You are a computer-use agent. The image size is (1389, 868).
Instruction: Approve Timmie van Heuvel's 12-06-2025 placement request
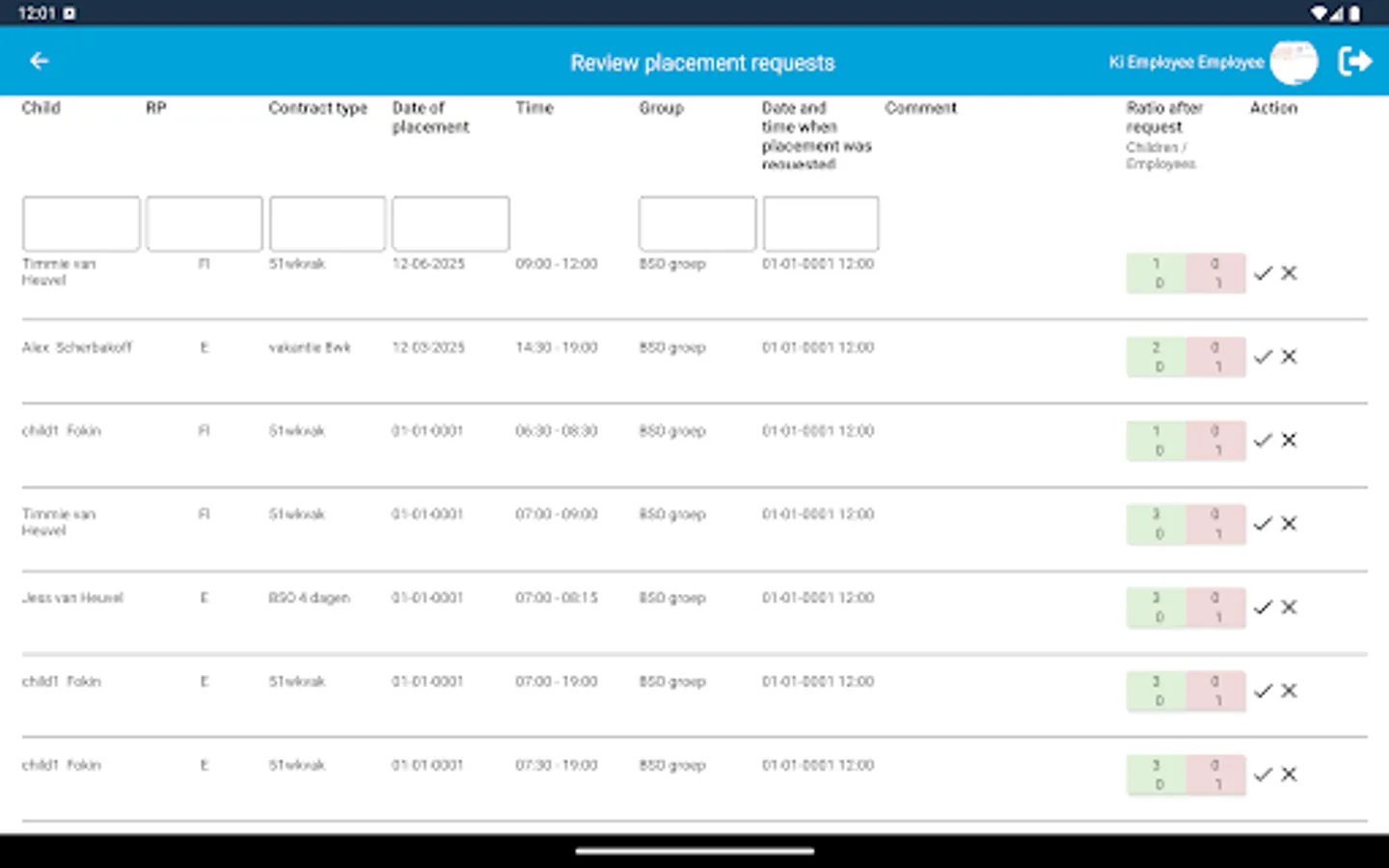(1264, 273)
